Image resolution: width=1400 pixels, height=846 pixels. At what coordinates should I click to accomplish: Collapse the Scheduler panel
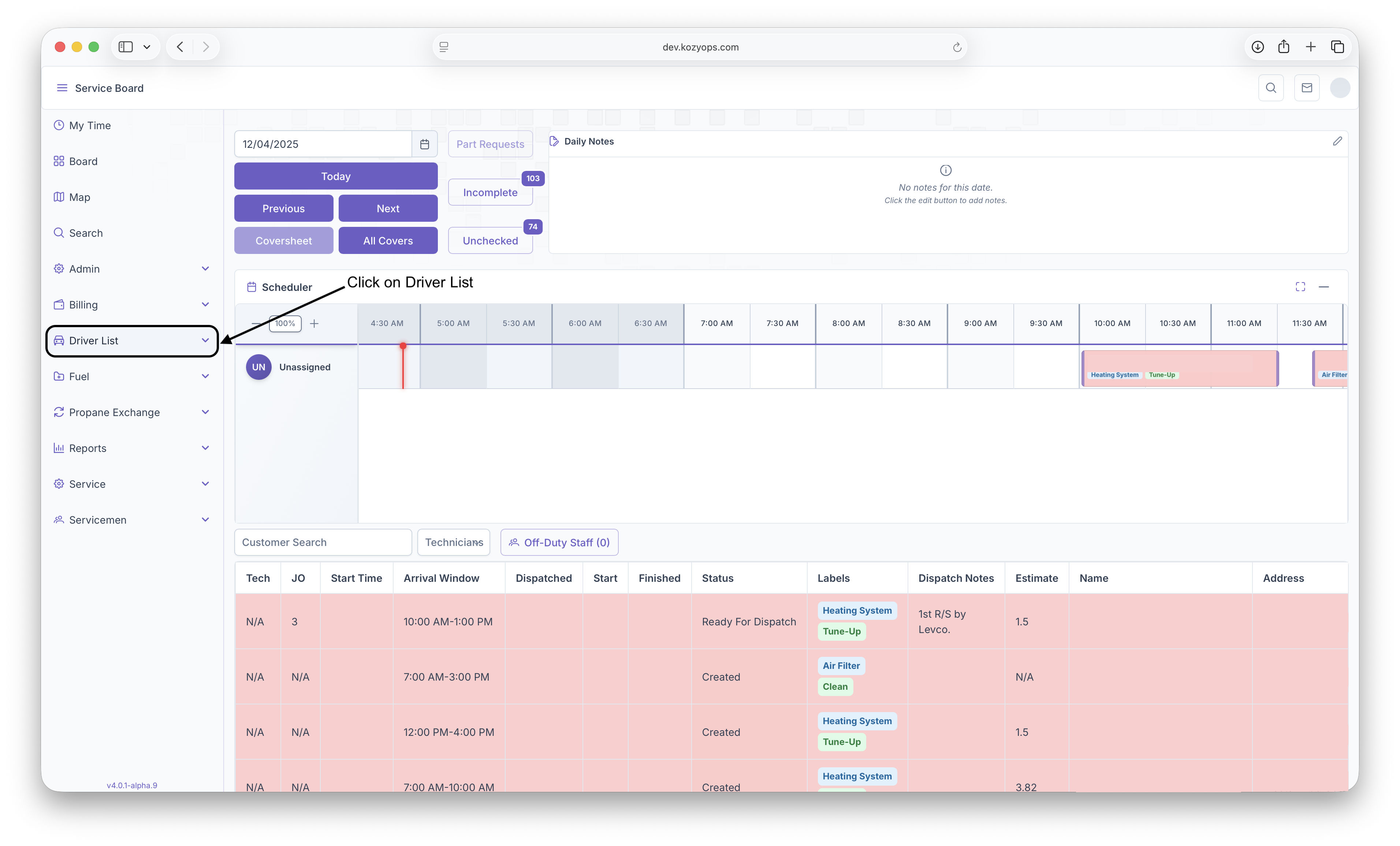tap(1323, 287)
